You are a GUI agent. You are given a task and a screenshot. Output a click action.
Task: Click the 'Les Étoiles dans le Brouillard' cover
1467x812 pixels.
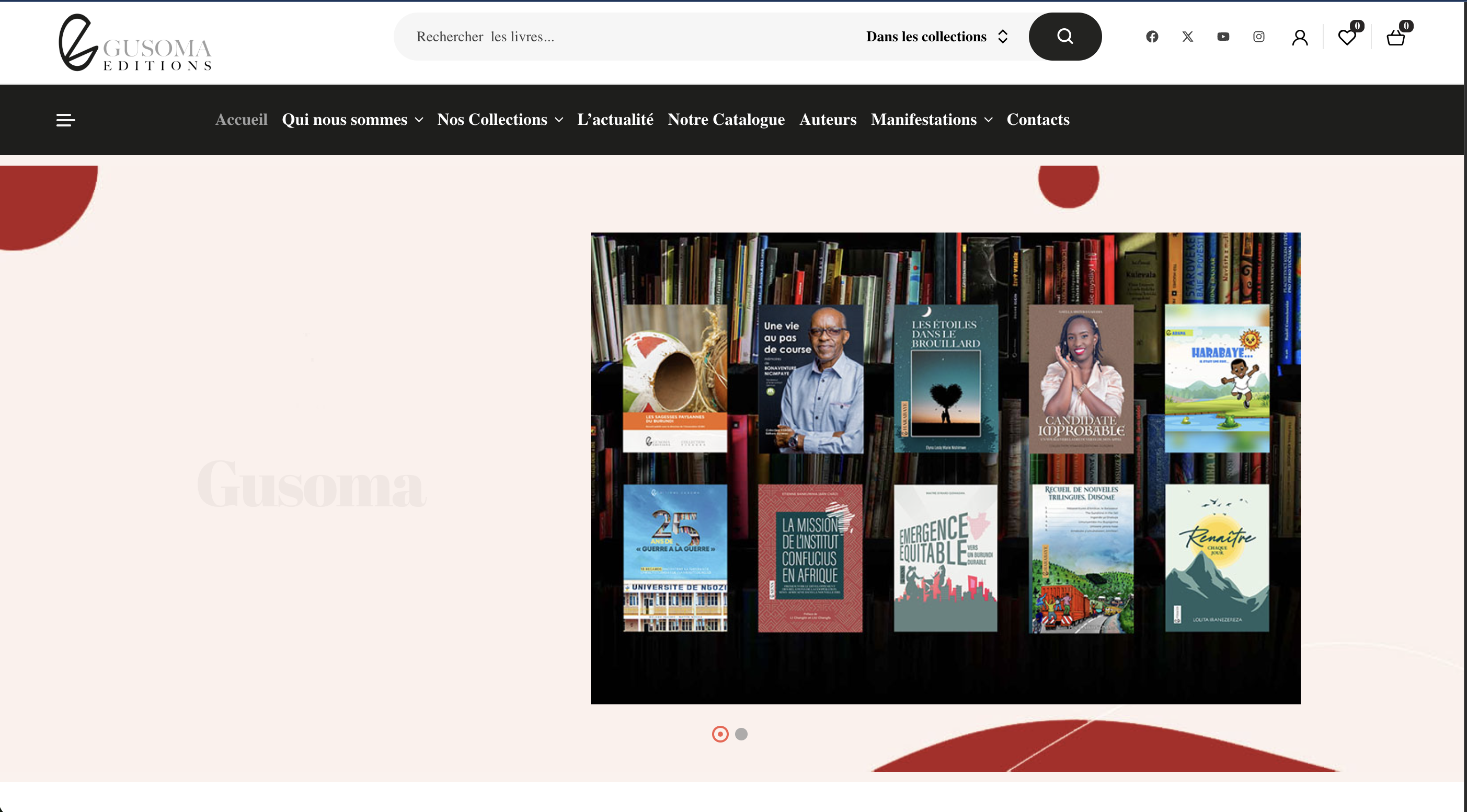tap(946, 378)
